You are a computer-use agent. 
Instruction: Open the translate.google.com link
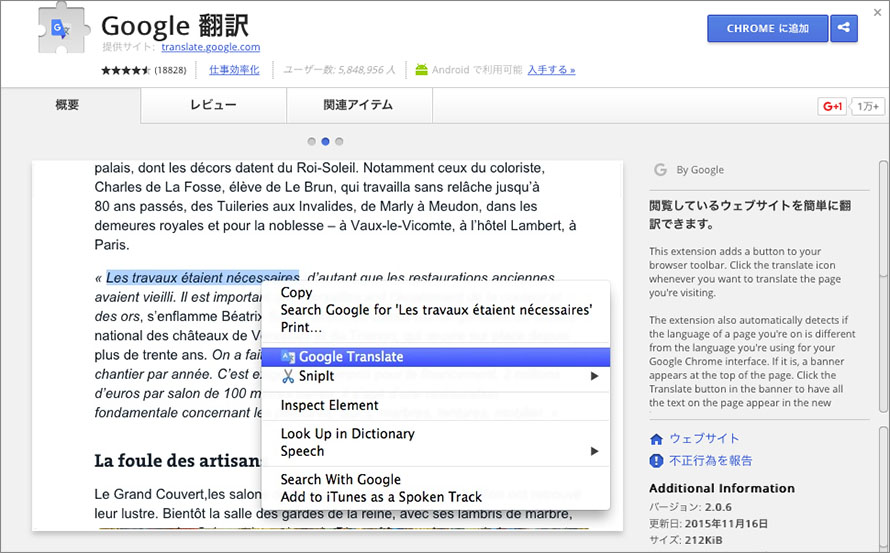[x=211, y=47]
